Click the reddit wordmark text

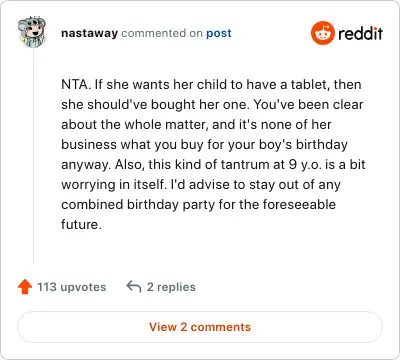tap(360, 33)
